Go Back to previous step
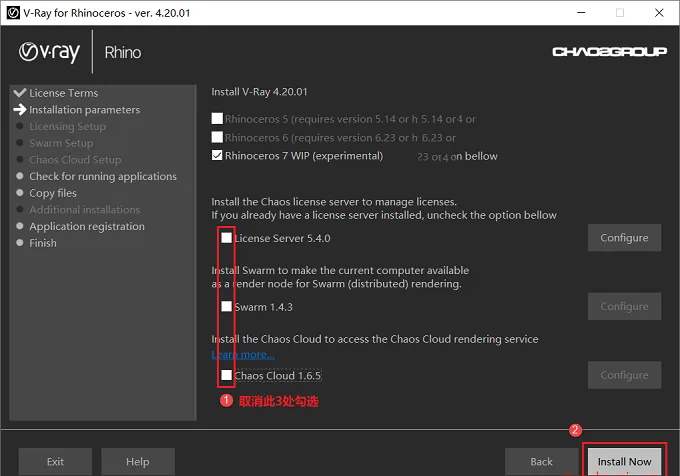The width and height of the screenshot is (680, 476). [x=541, y=461]
